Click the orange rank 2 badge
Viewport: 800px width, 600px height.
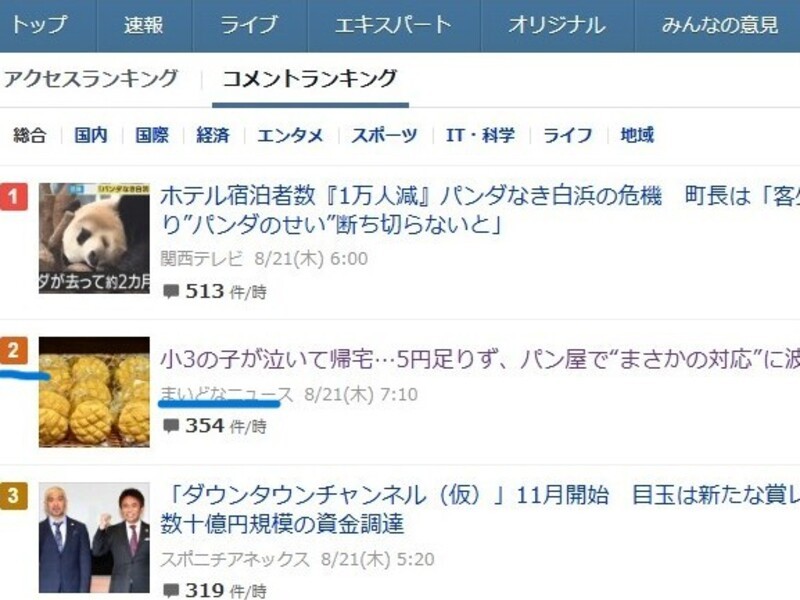(13, 351)
